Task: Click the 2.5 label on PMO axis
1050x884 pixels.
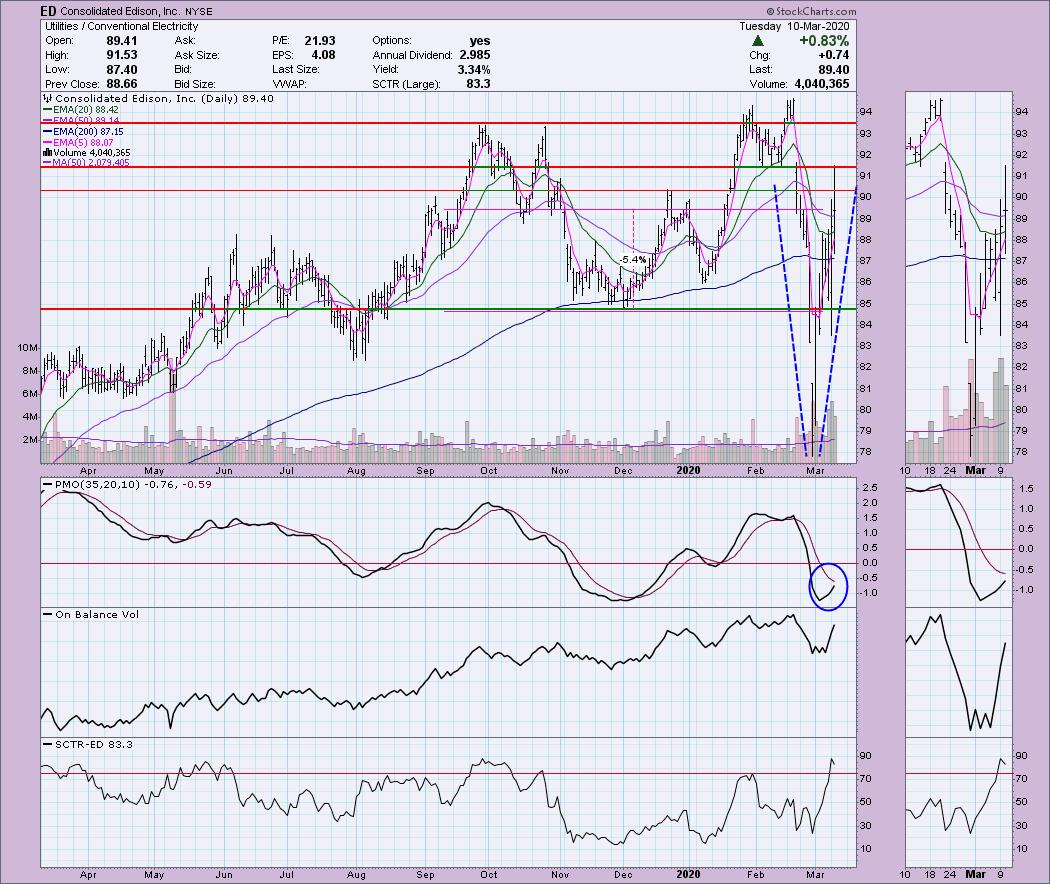Action: (869, 488)
